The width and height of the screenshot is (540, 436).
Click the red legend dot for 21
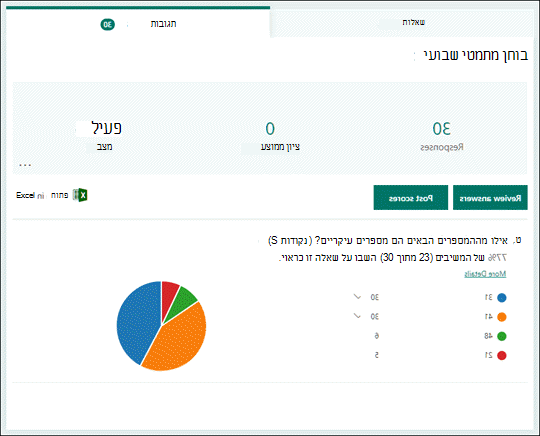[502, 355]
